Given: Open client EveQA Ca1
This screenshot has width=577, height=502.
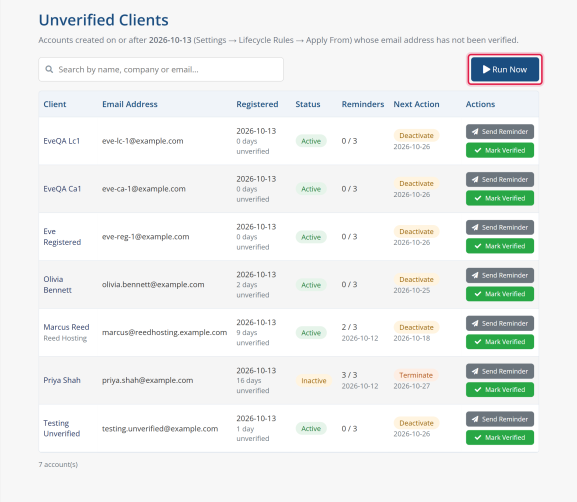Looking at the screenshot, I should [62, 189].
